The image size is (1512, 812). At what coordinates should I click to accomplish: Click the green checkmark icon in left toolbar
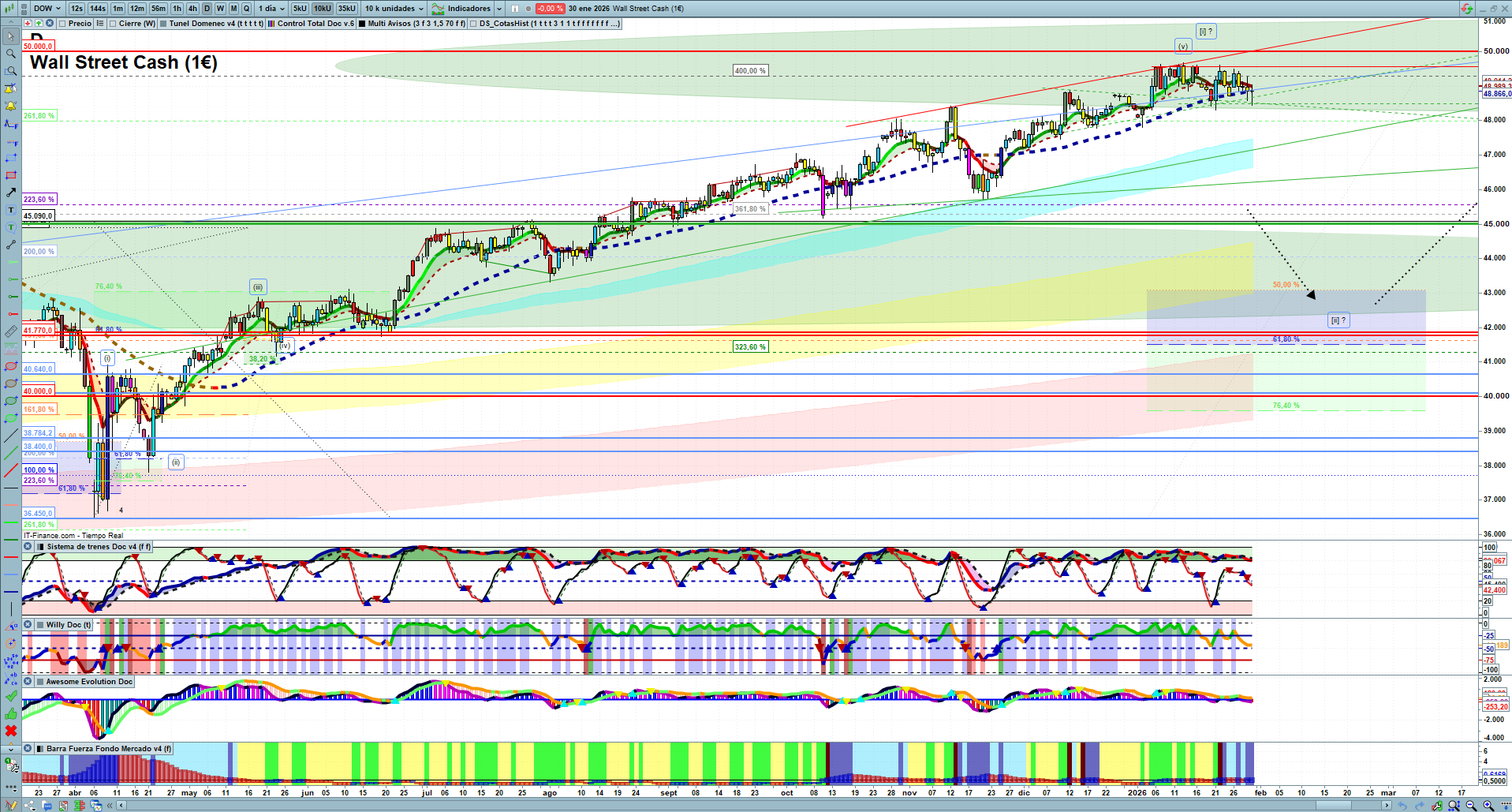point(11,696)
